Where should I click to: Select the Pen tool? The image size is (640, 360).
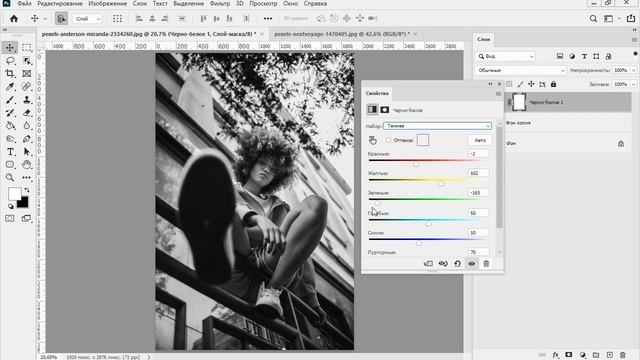coord(27,139)
